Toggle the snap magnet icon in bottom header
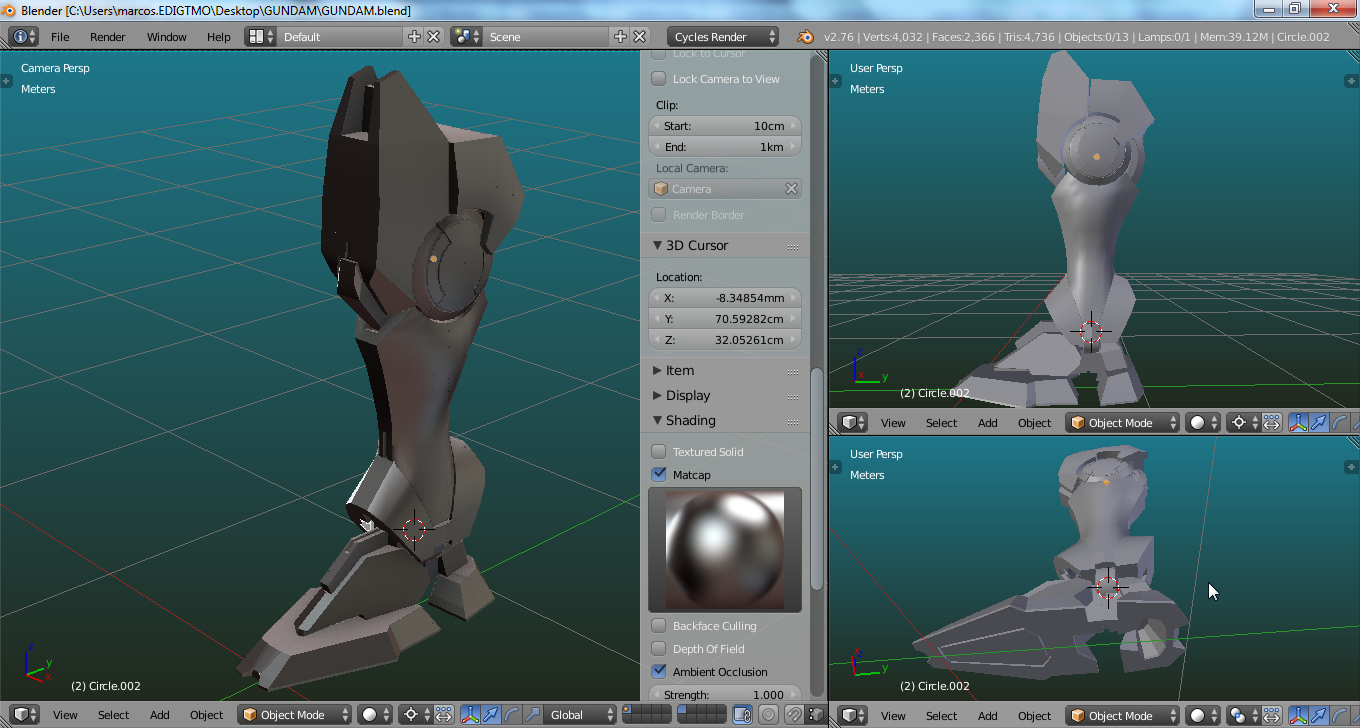1360x728 pixels. (x=793, y=715)
